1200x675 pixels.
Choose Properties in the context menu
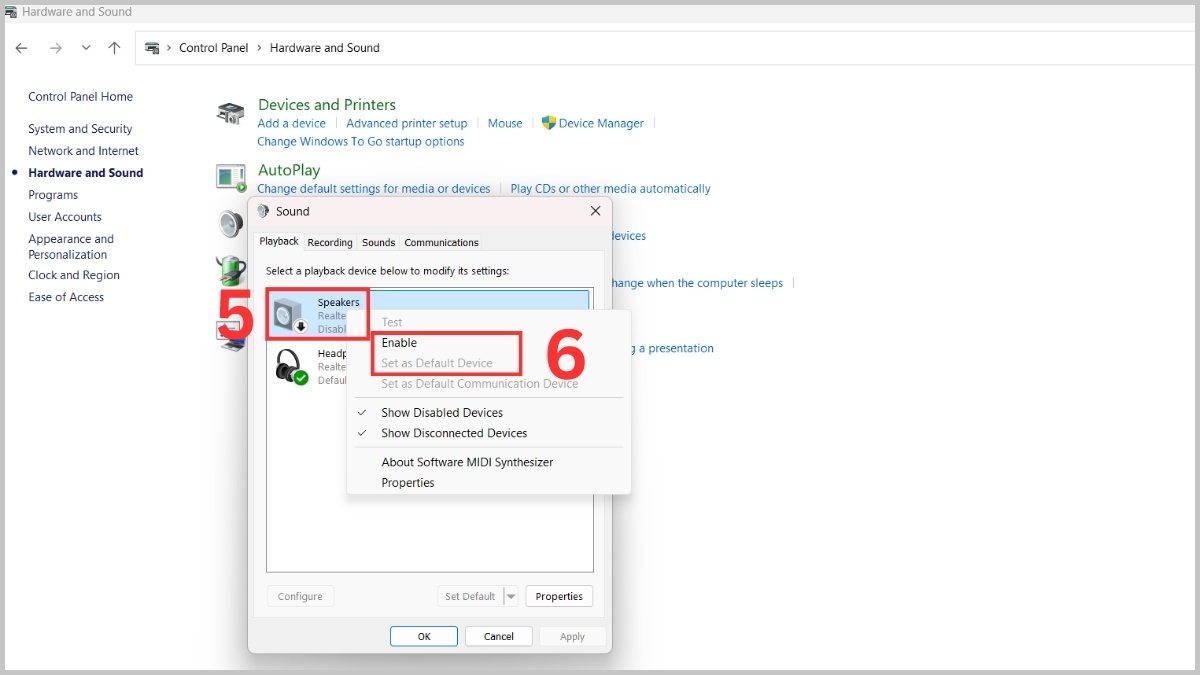click(408, 483)
